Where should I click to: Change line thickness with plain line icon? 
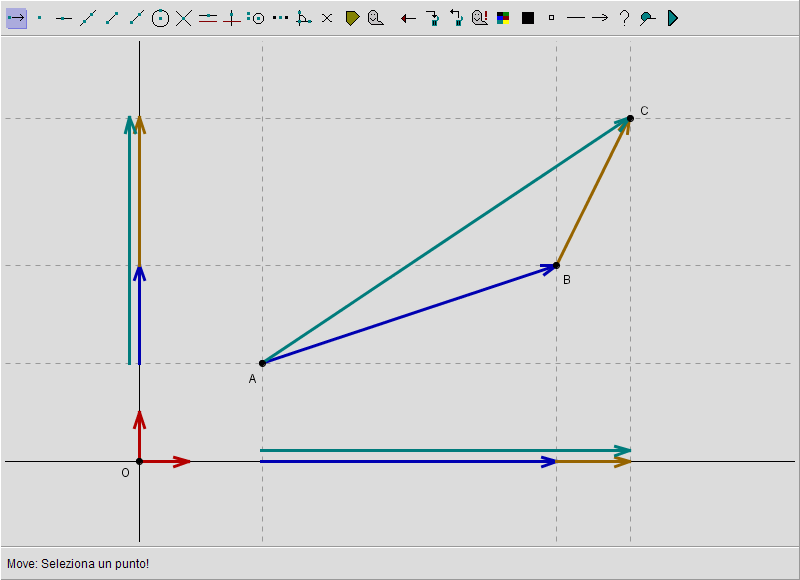coord(576,18)
